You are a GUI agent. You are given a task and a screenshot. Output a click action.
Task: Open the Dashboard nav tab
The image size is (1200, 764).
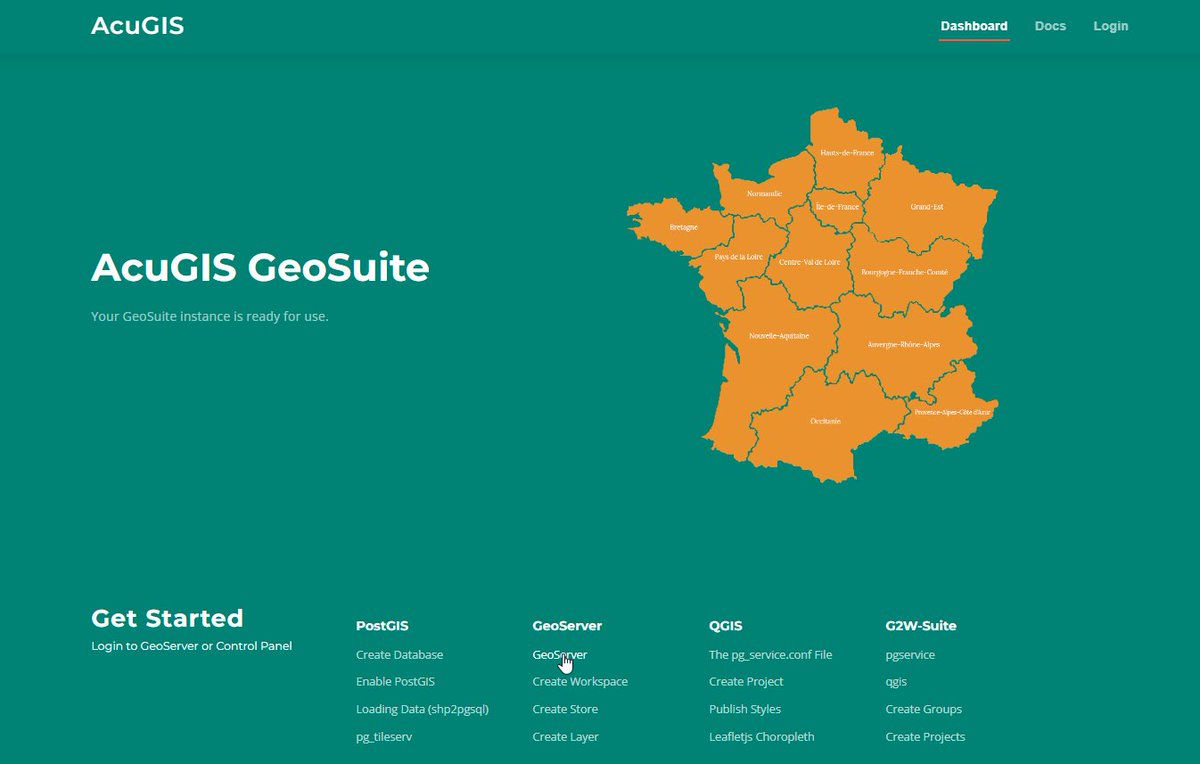coord(974,26)
